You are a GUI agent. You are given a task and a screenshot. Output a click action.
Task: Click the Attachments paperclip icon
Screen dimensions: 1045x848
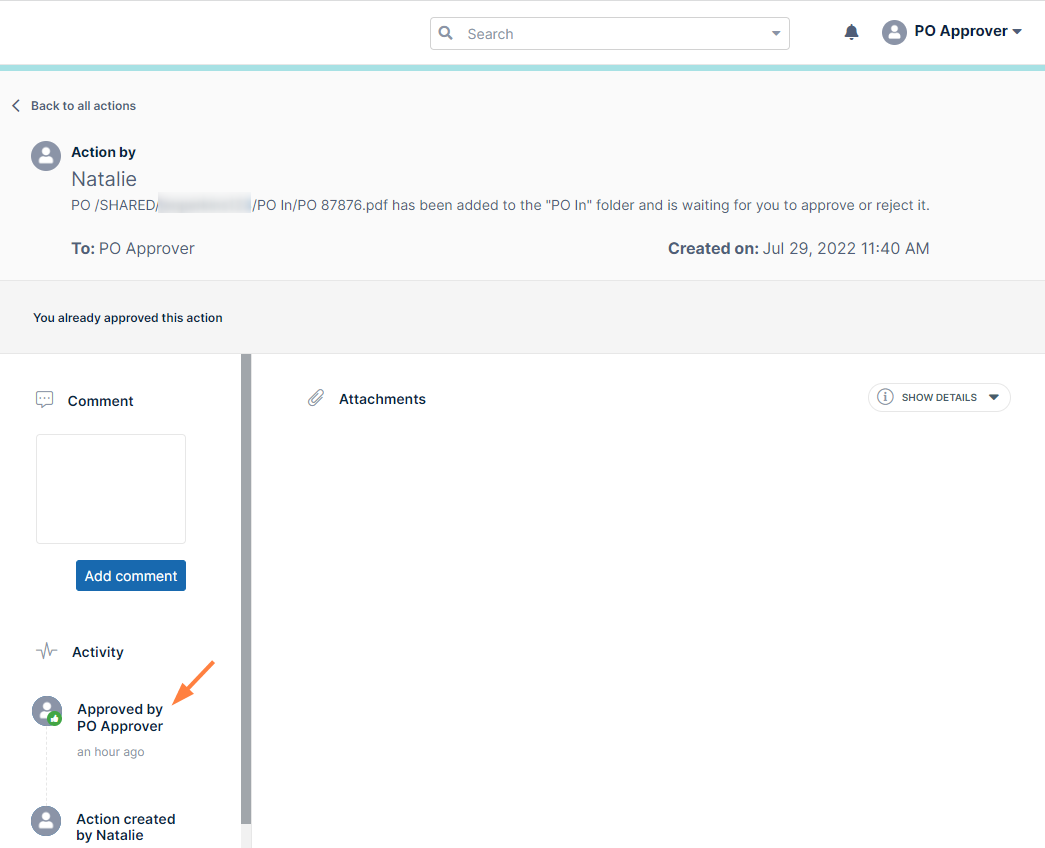point(316,398)
